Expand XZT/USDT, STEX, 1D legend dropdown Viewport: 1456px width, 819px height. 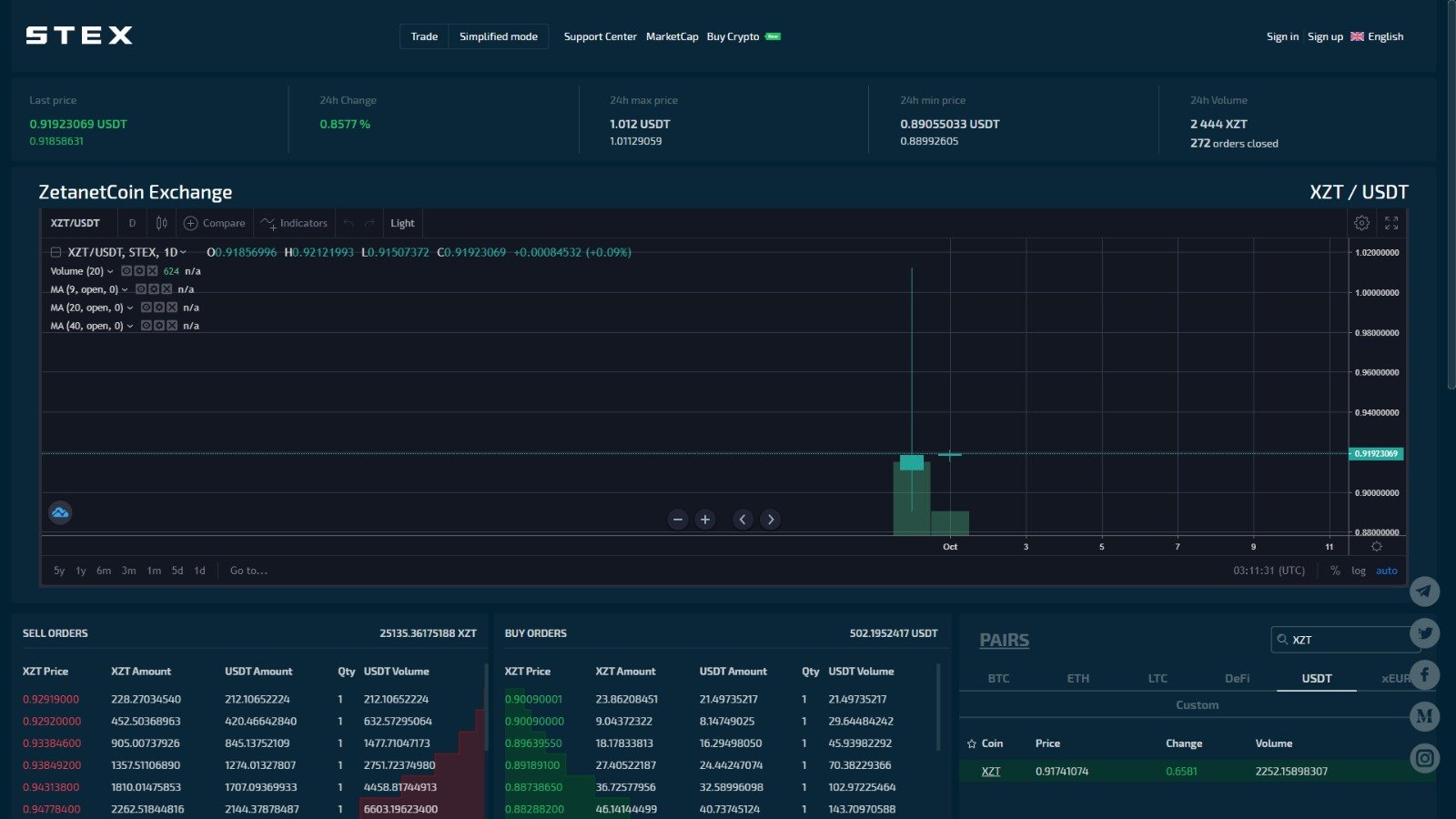pyautogui.click(x=183, y=252)
